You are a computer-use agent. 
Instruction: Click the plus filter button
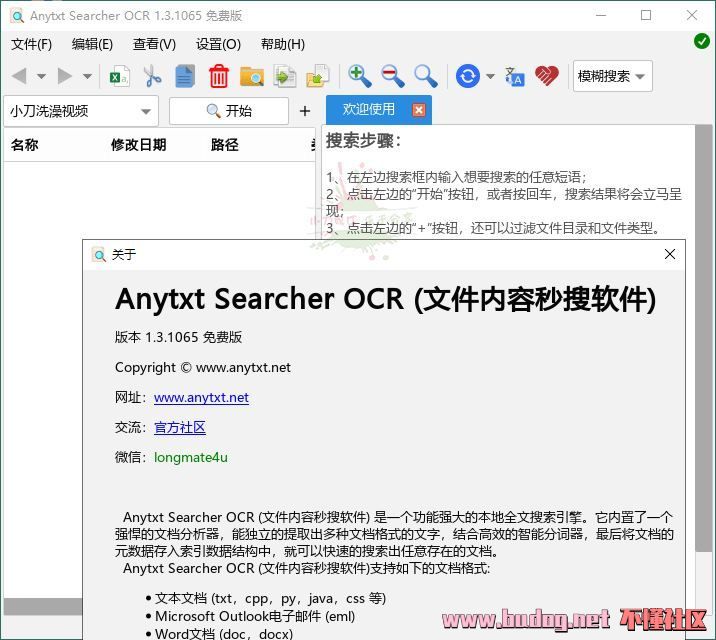click(305, 111)
